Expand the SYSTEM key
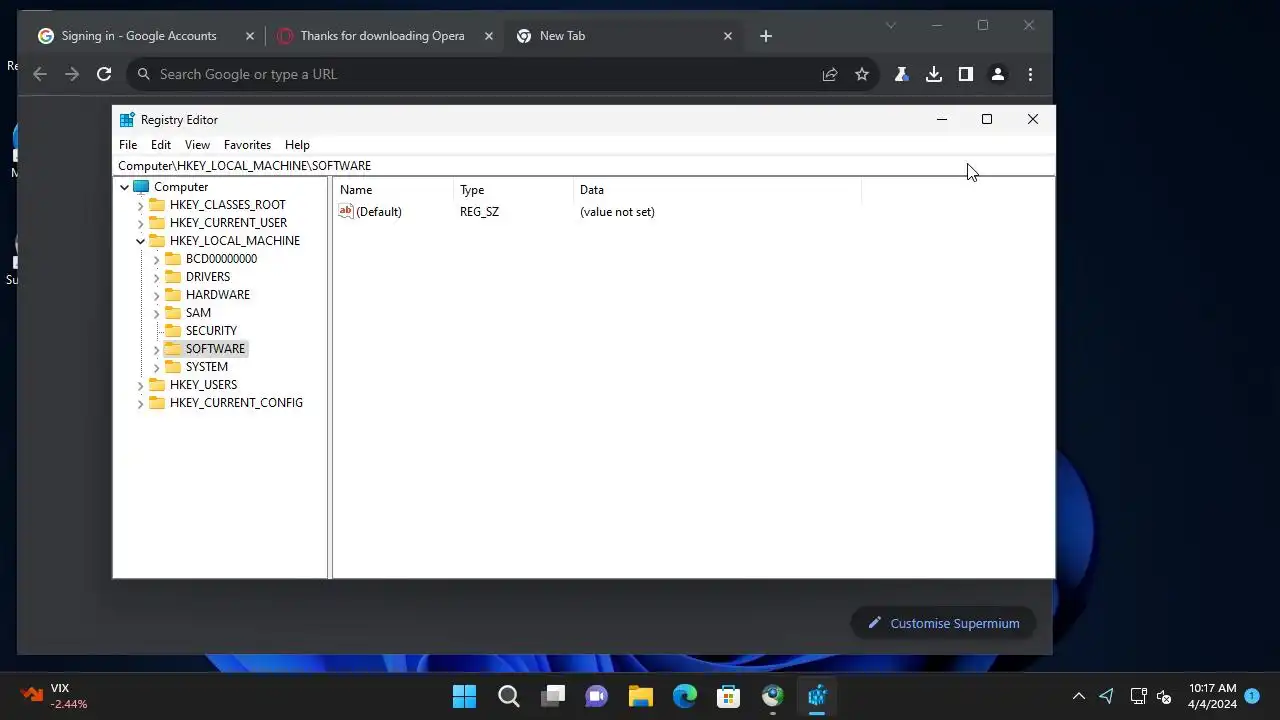Image resolution: width=1280 pixels, height=720 pixels. coord(157,367)
